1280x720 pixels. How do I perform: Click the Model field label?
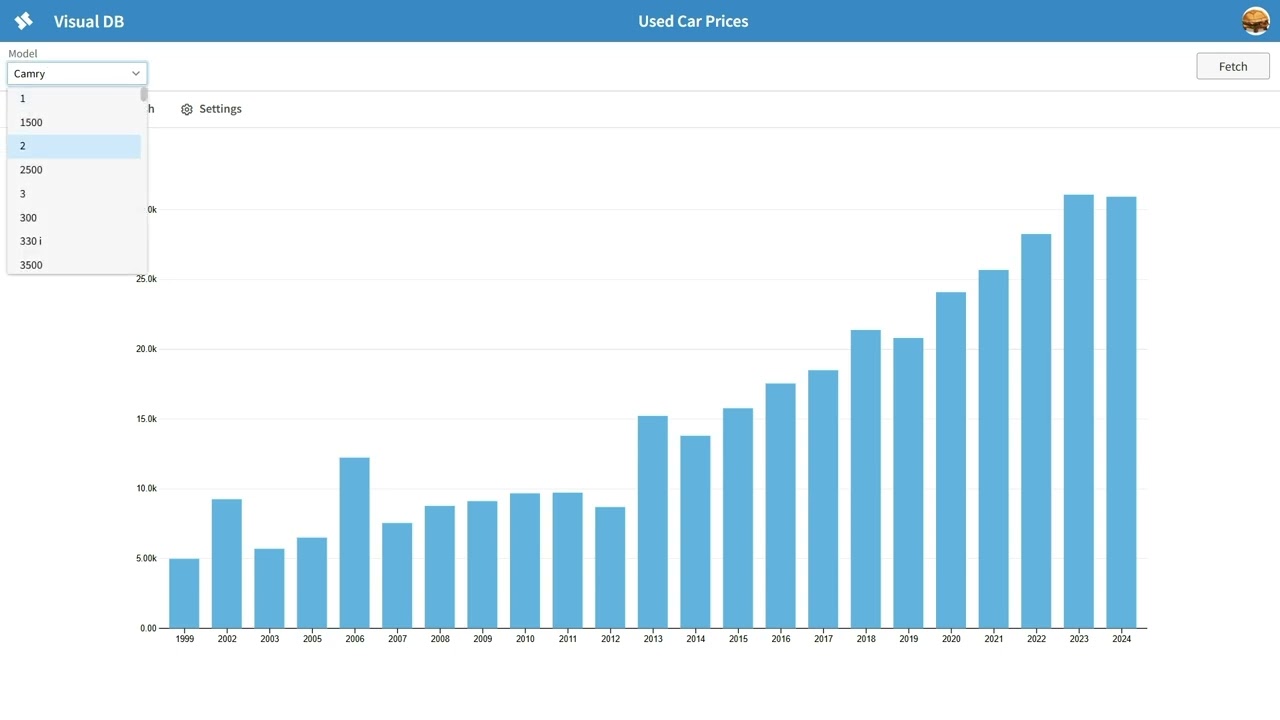(23, 54)
